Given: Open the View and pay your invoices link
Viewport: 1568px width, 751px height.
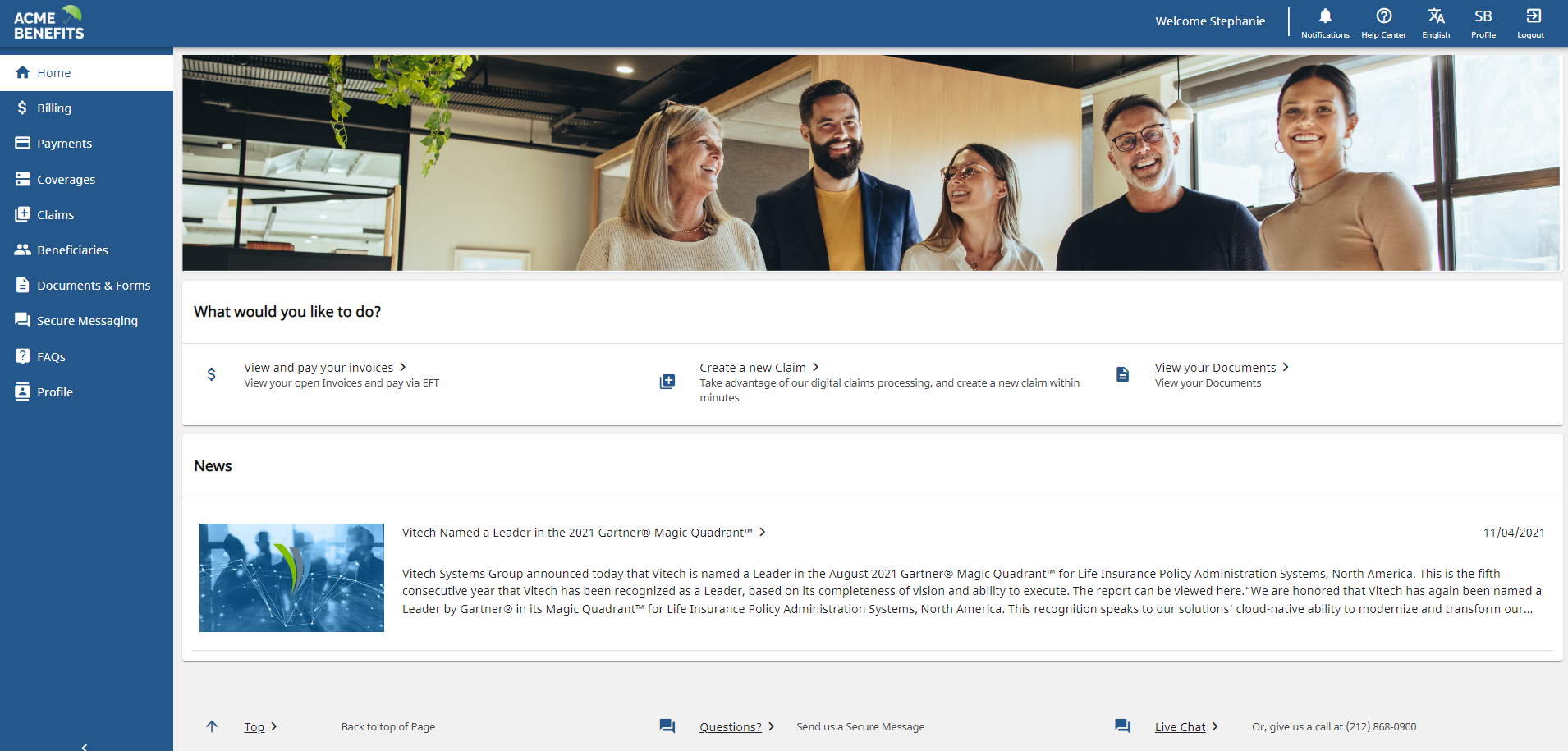Looking at the screenshot, I should 319,368.
